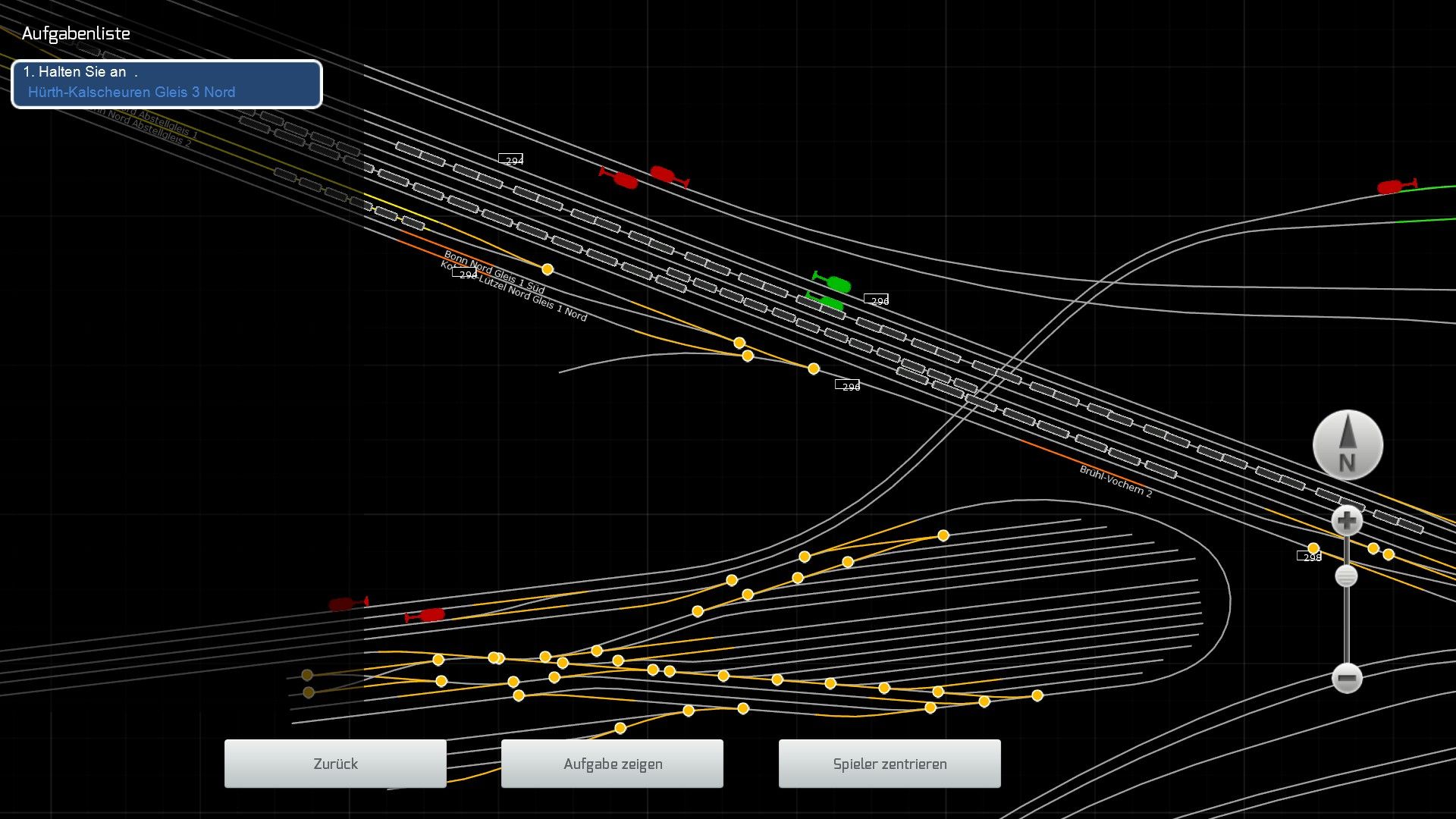Click the Brühl-Vochem 2 track label
1456x819 pixels.
[1116, 482]
